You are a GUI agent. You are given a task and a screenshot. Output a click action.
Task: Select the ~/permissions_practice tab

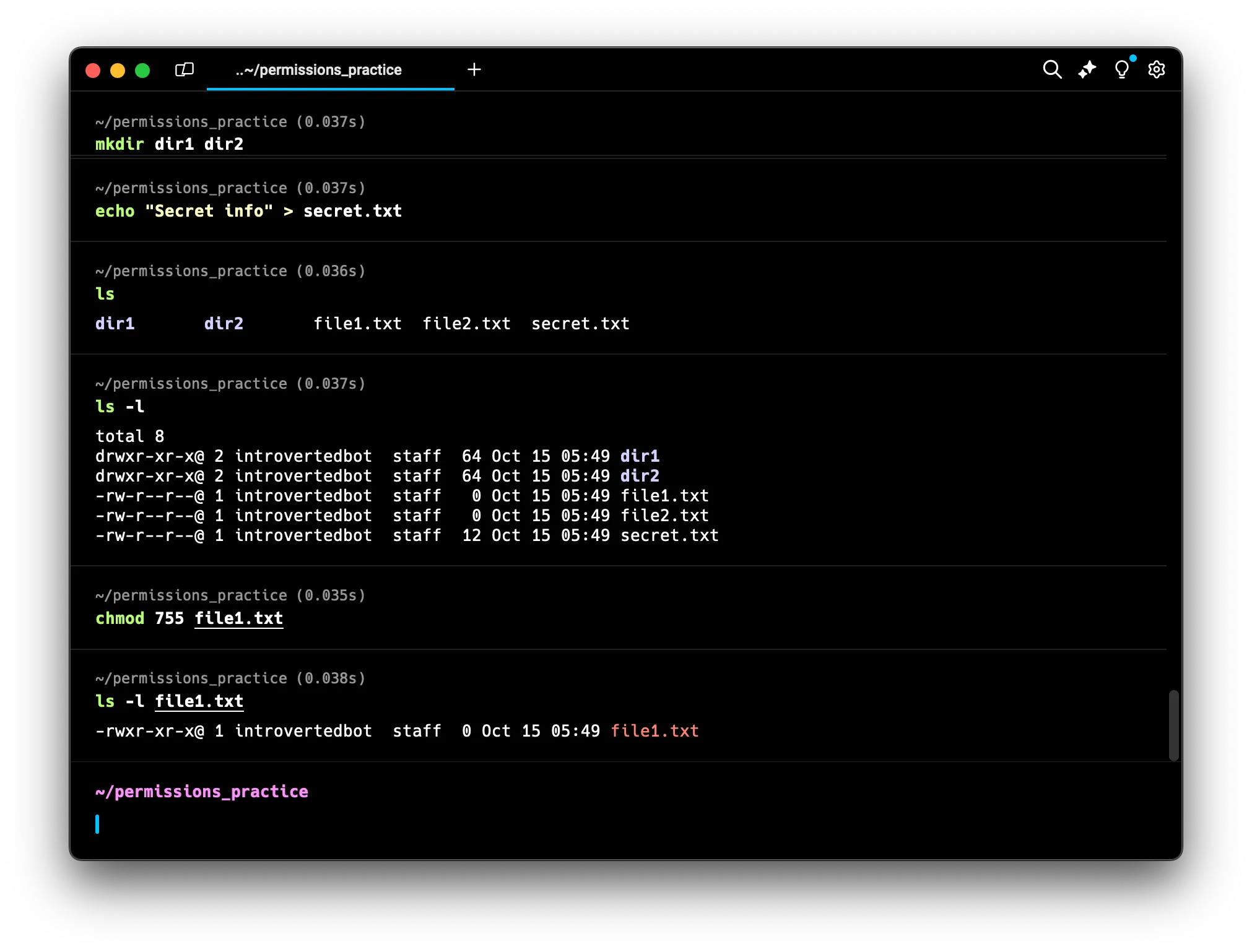click(318, 70)
